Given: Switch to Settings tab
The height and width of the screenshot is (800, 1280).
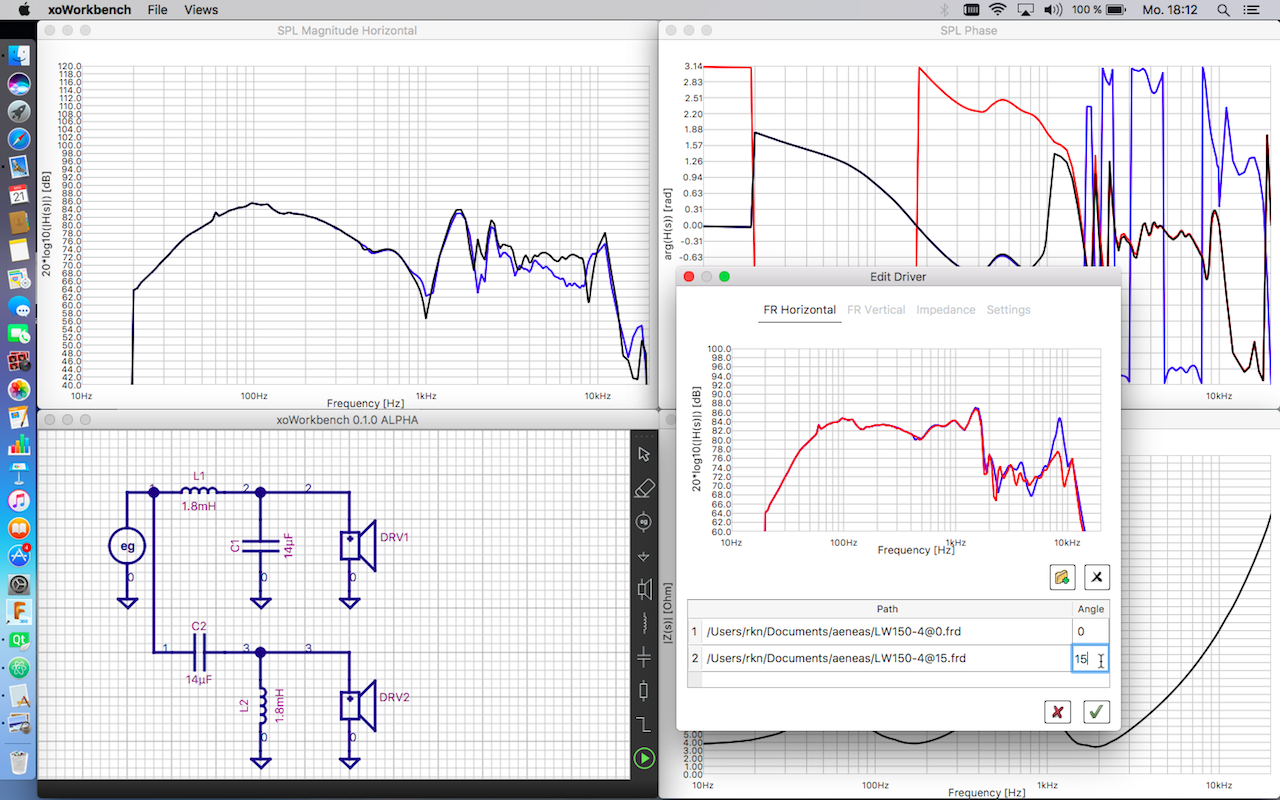Looking at the screenshot, I should click(x=1008, y=310).
